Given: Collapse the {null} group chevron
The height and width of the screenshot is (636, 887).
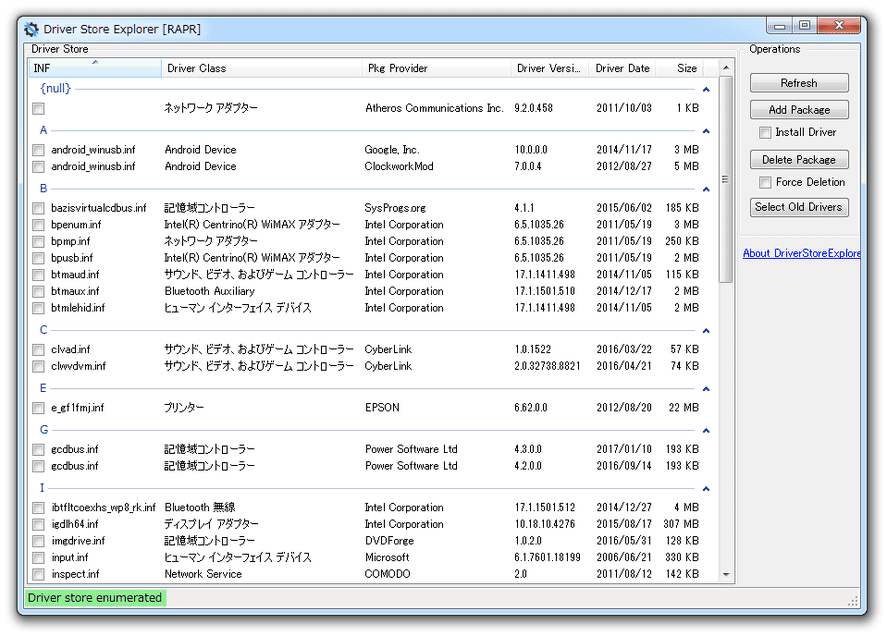Looking at the screenshot, I should [706, 89].
